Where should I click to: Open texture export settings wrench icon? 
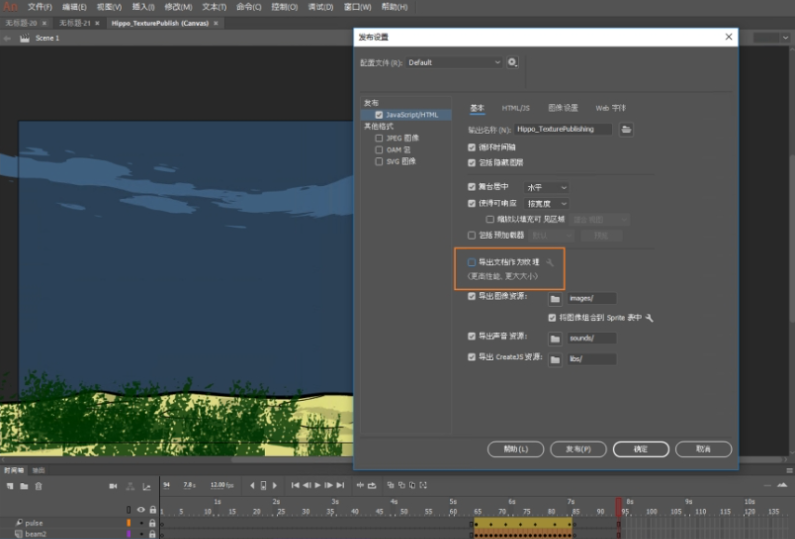click(x=550, y=262)
